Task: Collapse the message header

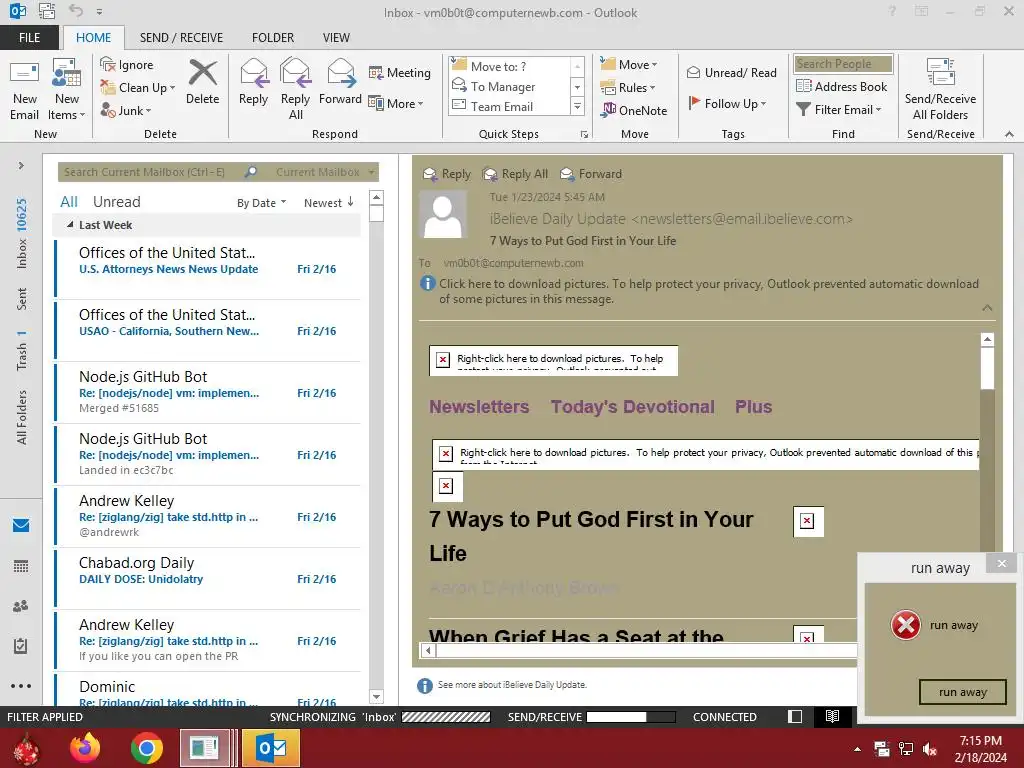Action: click(x=987, y=308)
